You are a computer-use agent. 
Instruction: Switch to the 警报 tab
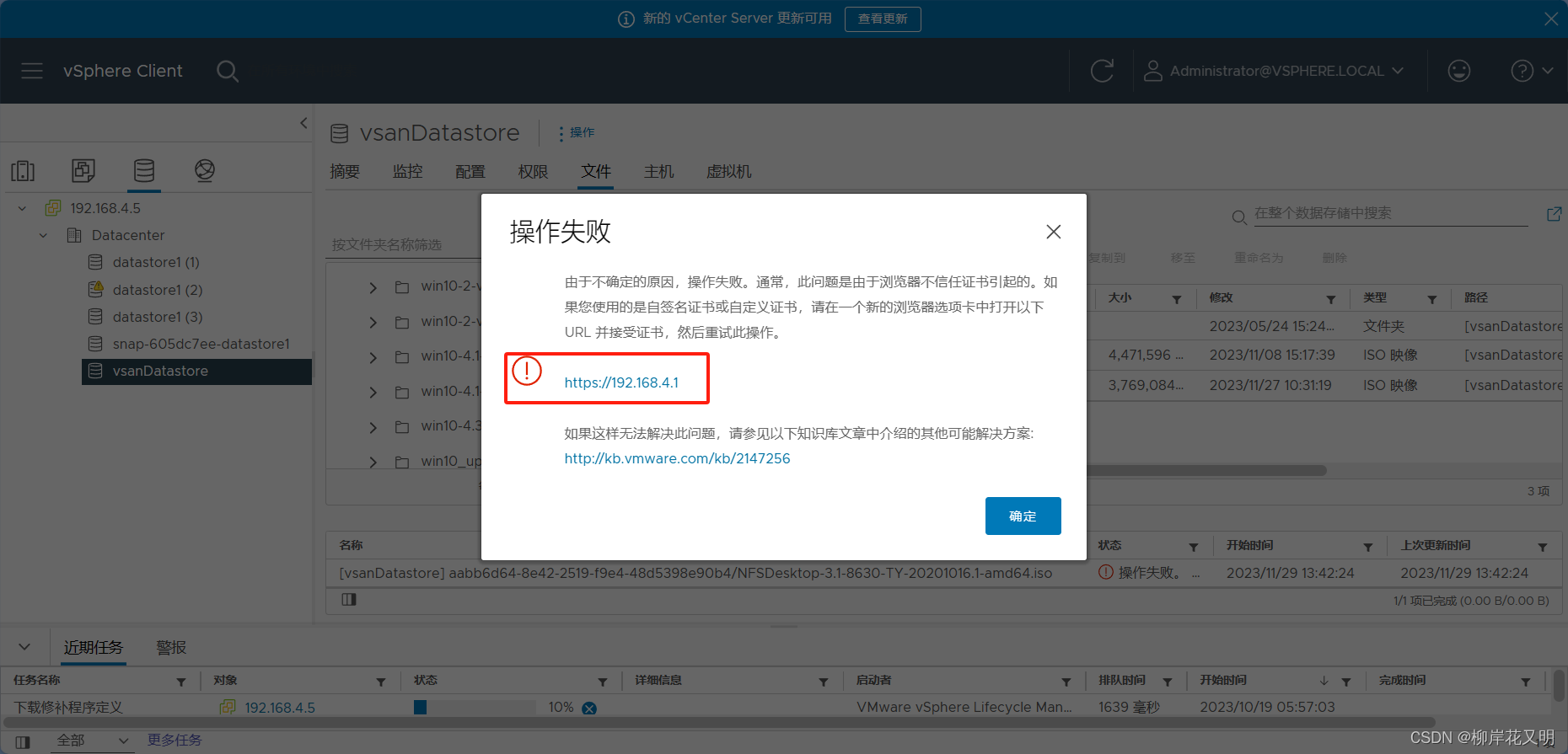(171, 647)
